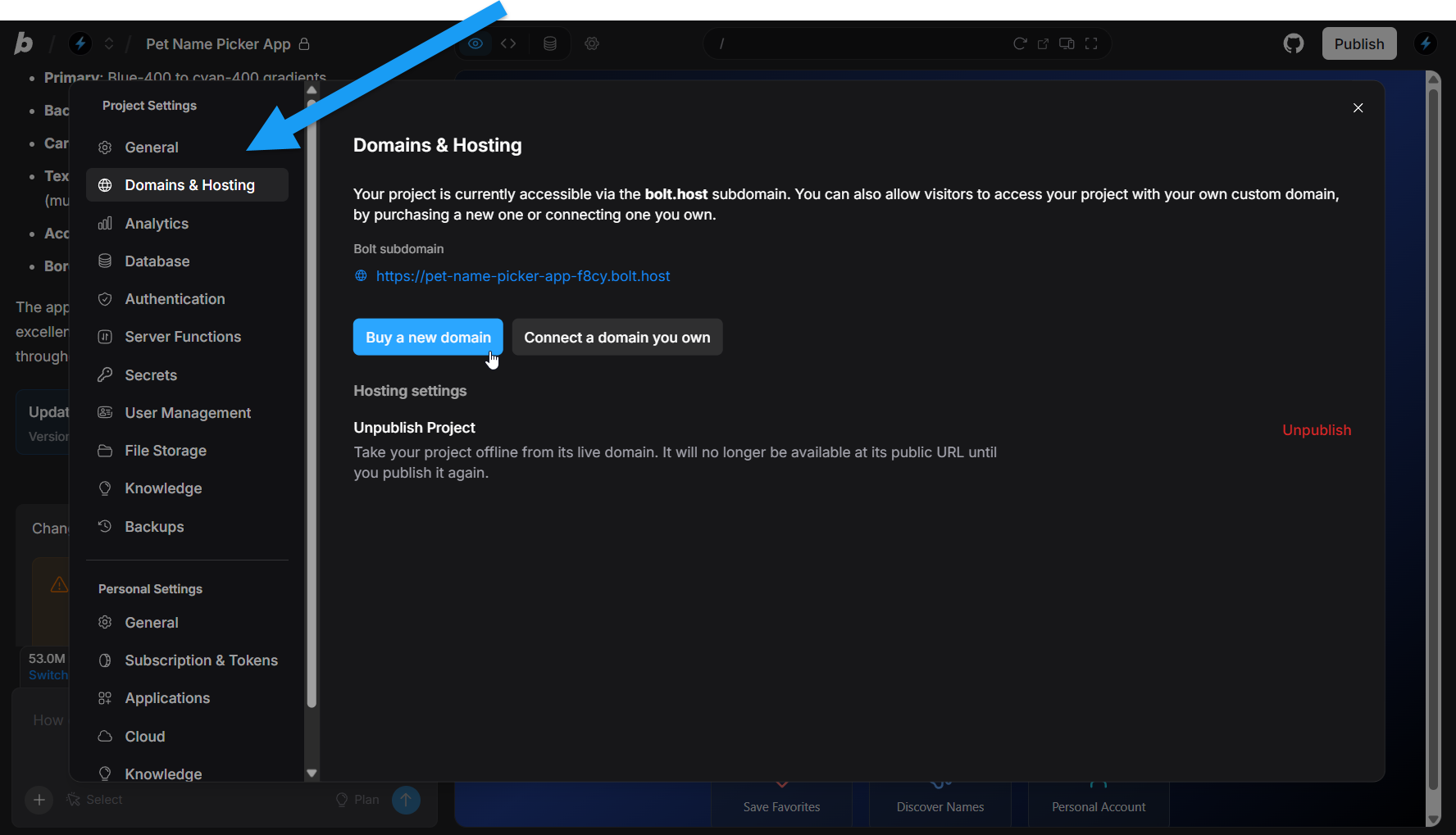Click the plus attach button in chat
1456x835 pixels.
click(x=39, y=800)
